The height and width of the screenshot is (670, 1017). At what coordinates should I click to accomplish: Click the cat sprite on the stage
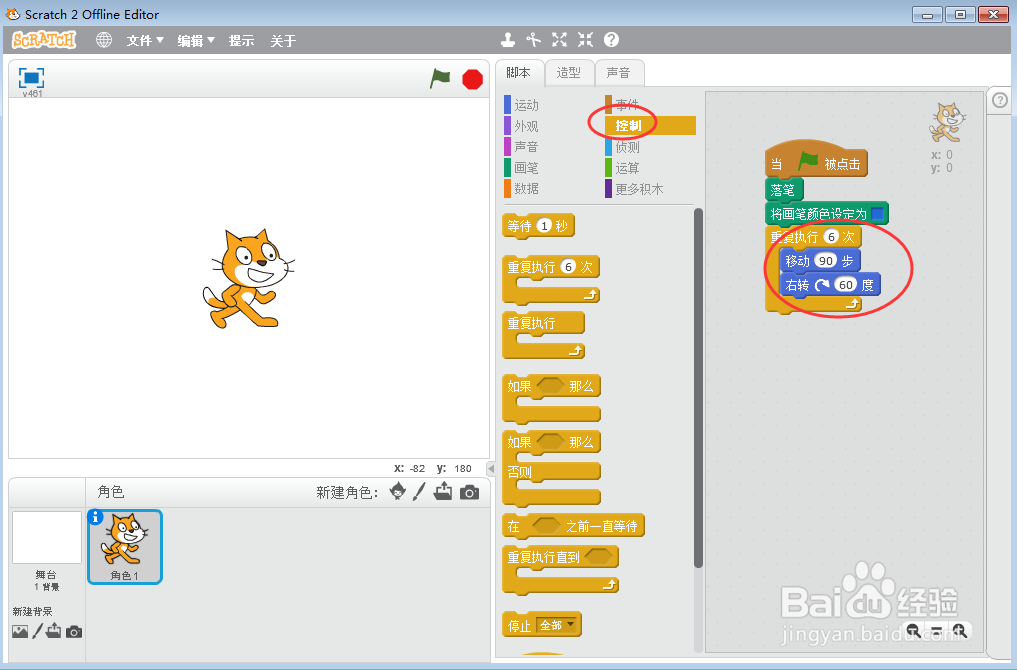point(248,278)
